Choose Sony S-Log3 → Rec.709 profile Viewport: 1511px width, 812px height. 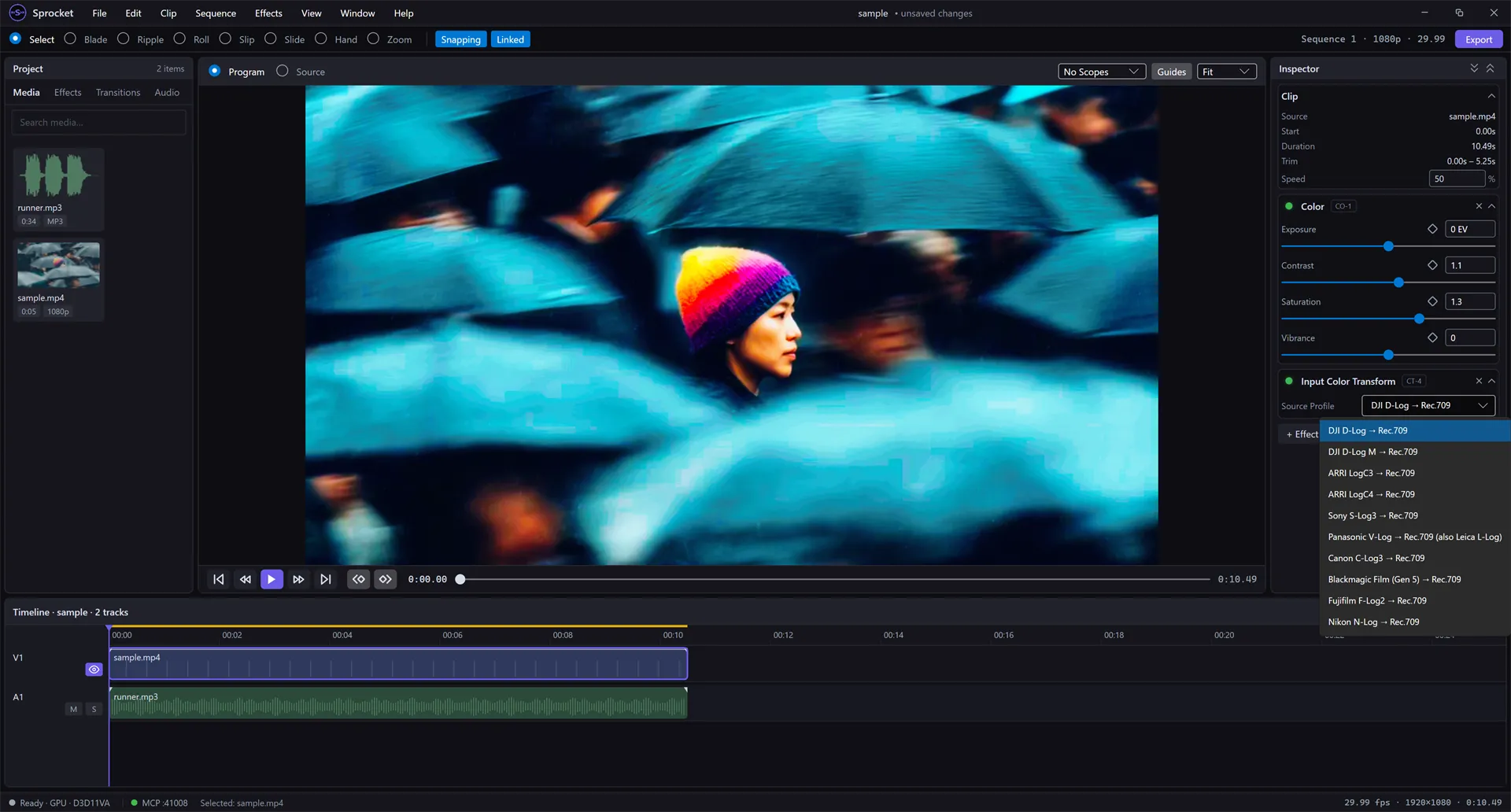[1415, 515]
